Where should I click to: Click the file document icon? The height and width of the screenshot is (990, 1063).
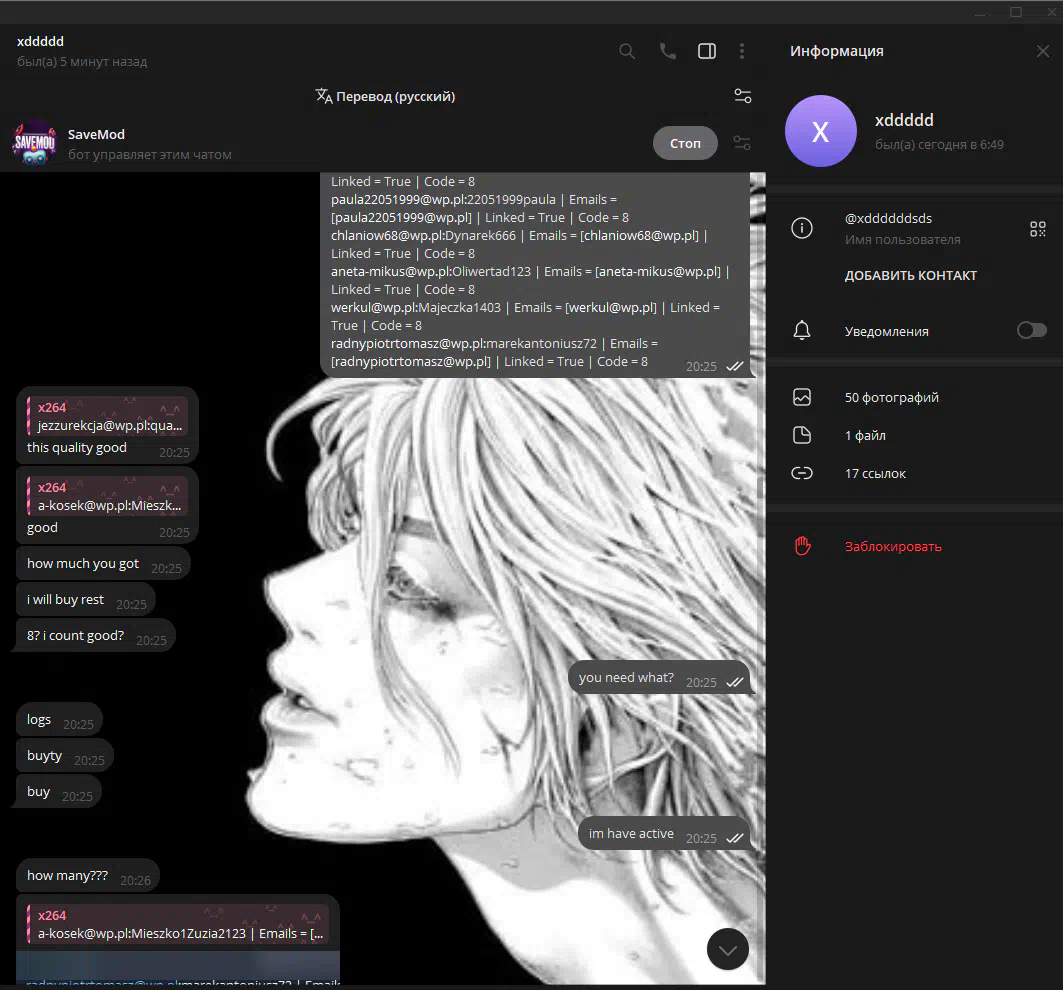(x=802, y=435)
